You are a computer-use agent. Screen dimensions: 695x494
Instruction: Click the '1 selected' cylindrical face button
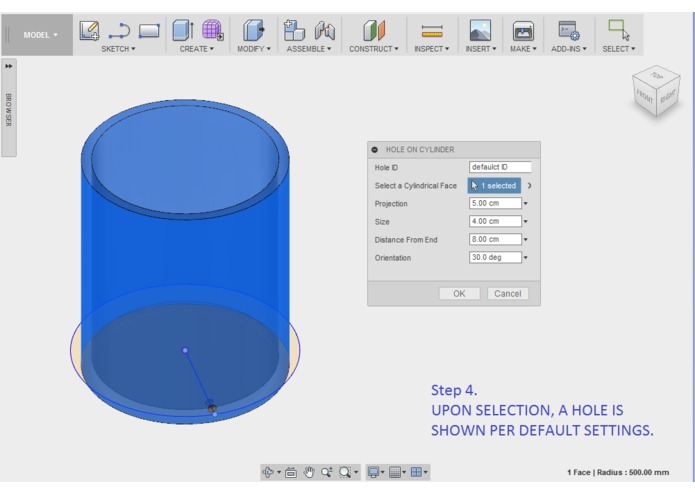tap(494, 186)
